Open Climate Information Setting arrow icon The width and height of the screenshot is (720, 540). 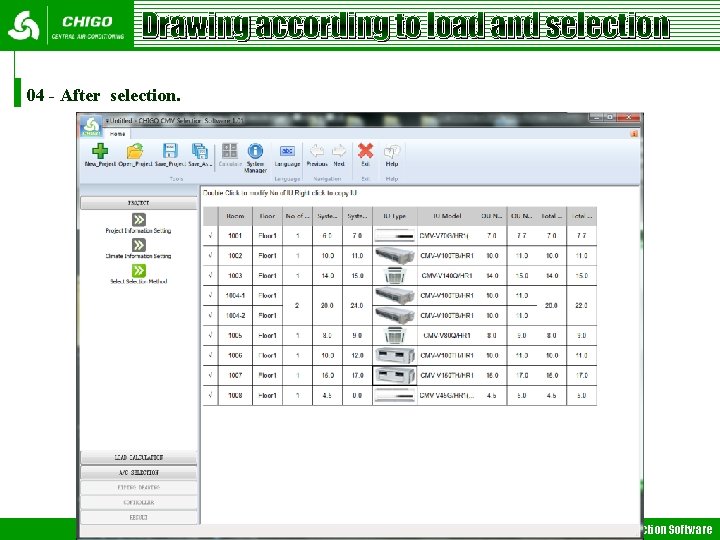139,245
